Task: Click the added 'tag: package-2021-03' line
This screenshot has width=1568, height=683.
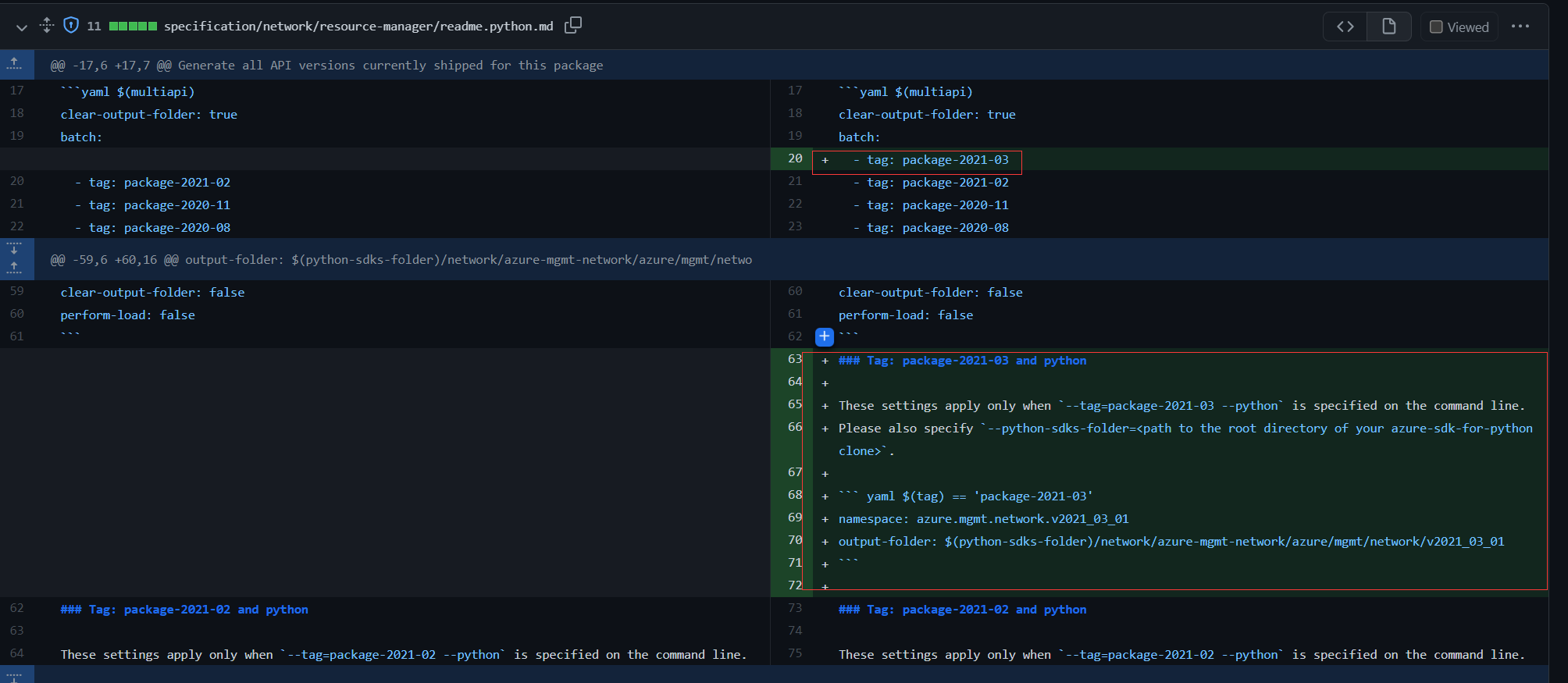Action: (x=937, y=160)
